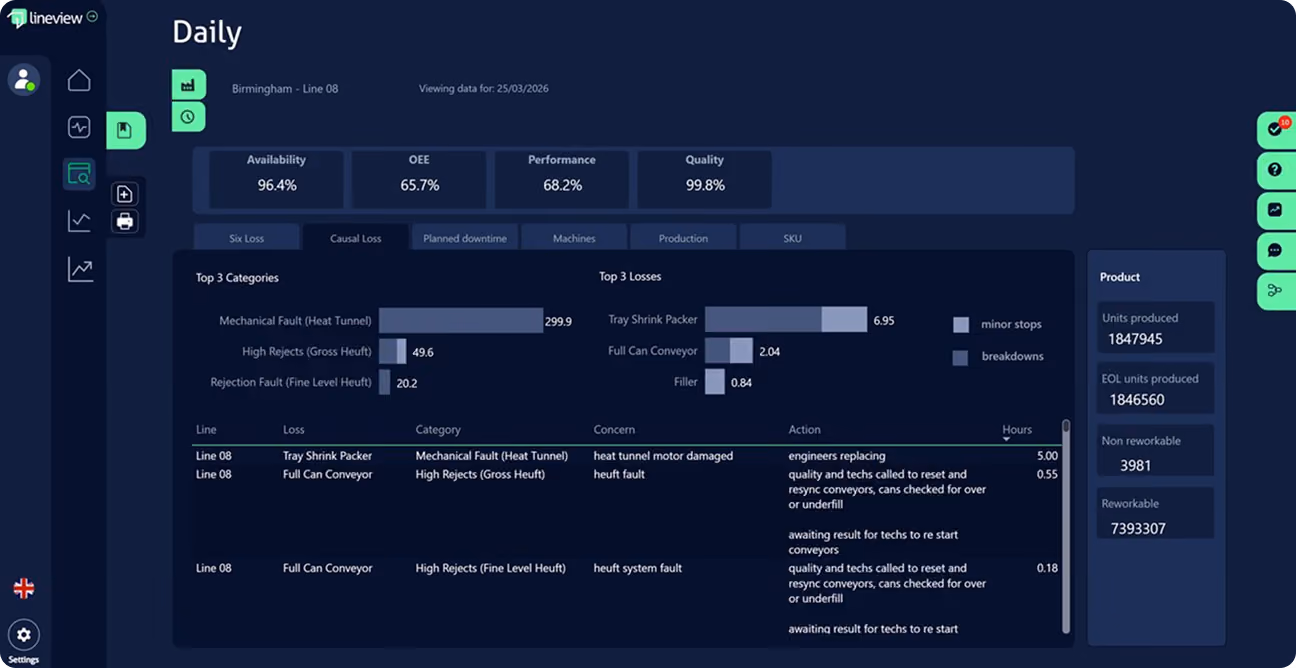
Task: Open the line chart analytics icon
Action: coord(79,221)
